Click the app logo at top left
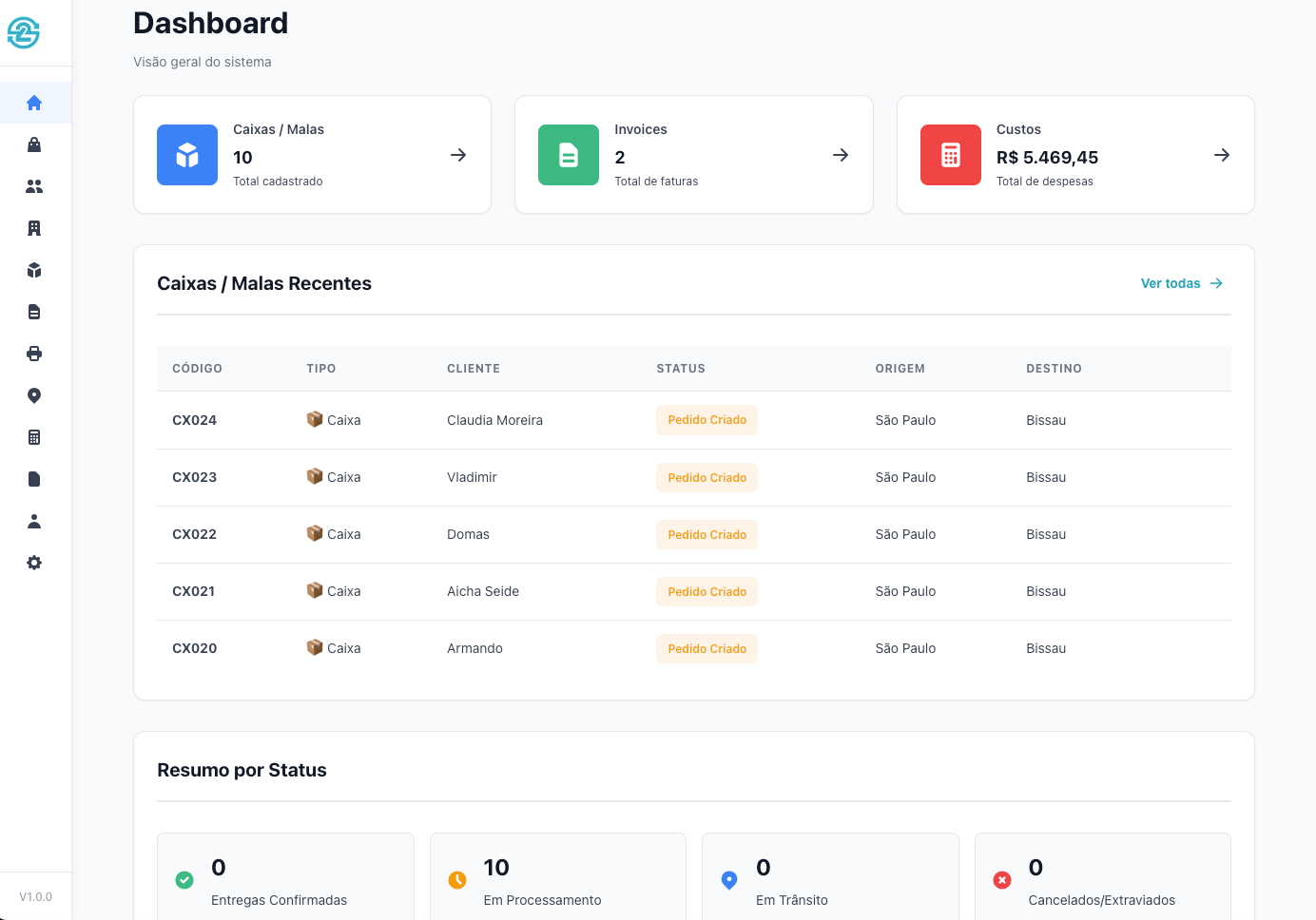 click(24, 32)
